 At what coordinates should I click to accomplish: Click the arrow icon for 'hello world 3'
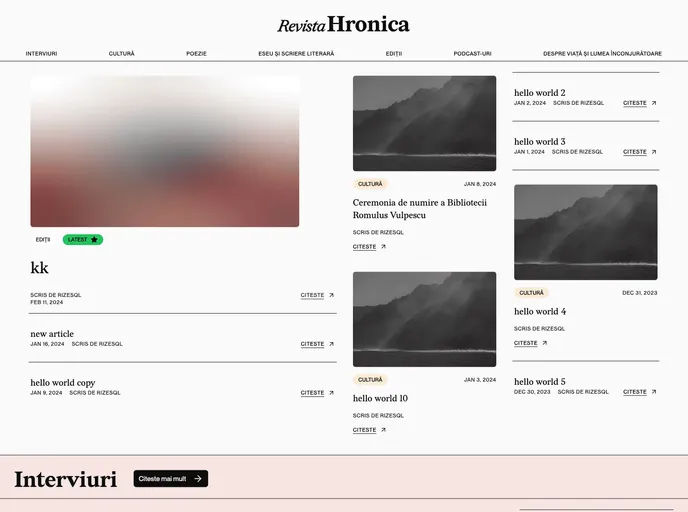click(x=654, y=152)
